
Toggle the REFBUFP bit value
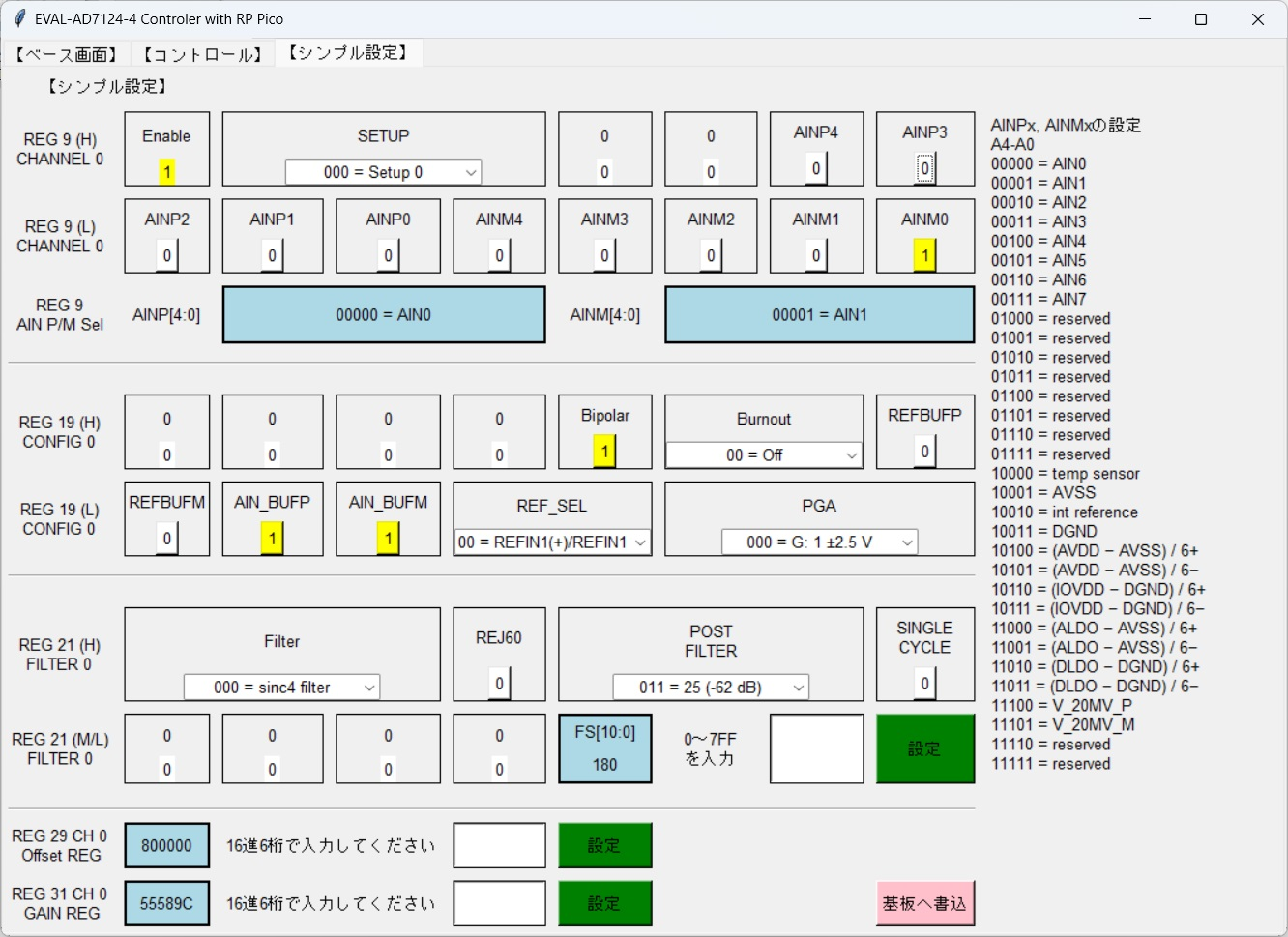924,451
